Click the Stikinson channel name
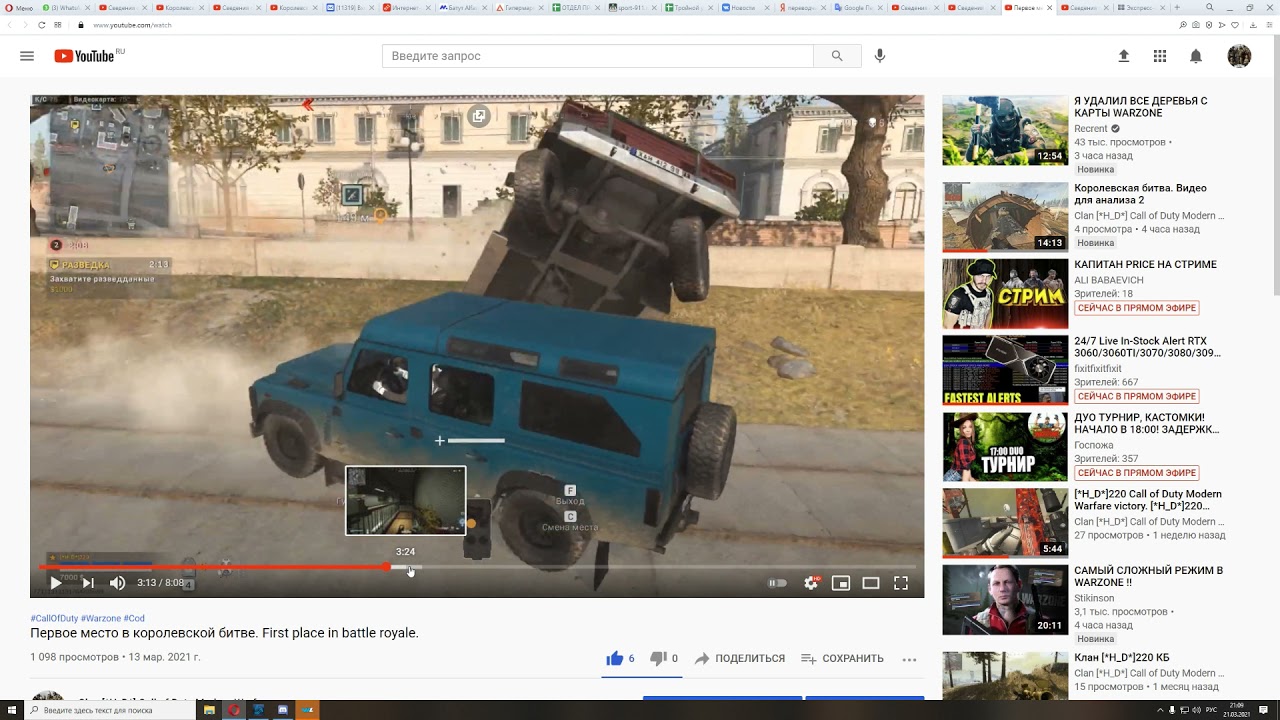 tap(1094, 598)
